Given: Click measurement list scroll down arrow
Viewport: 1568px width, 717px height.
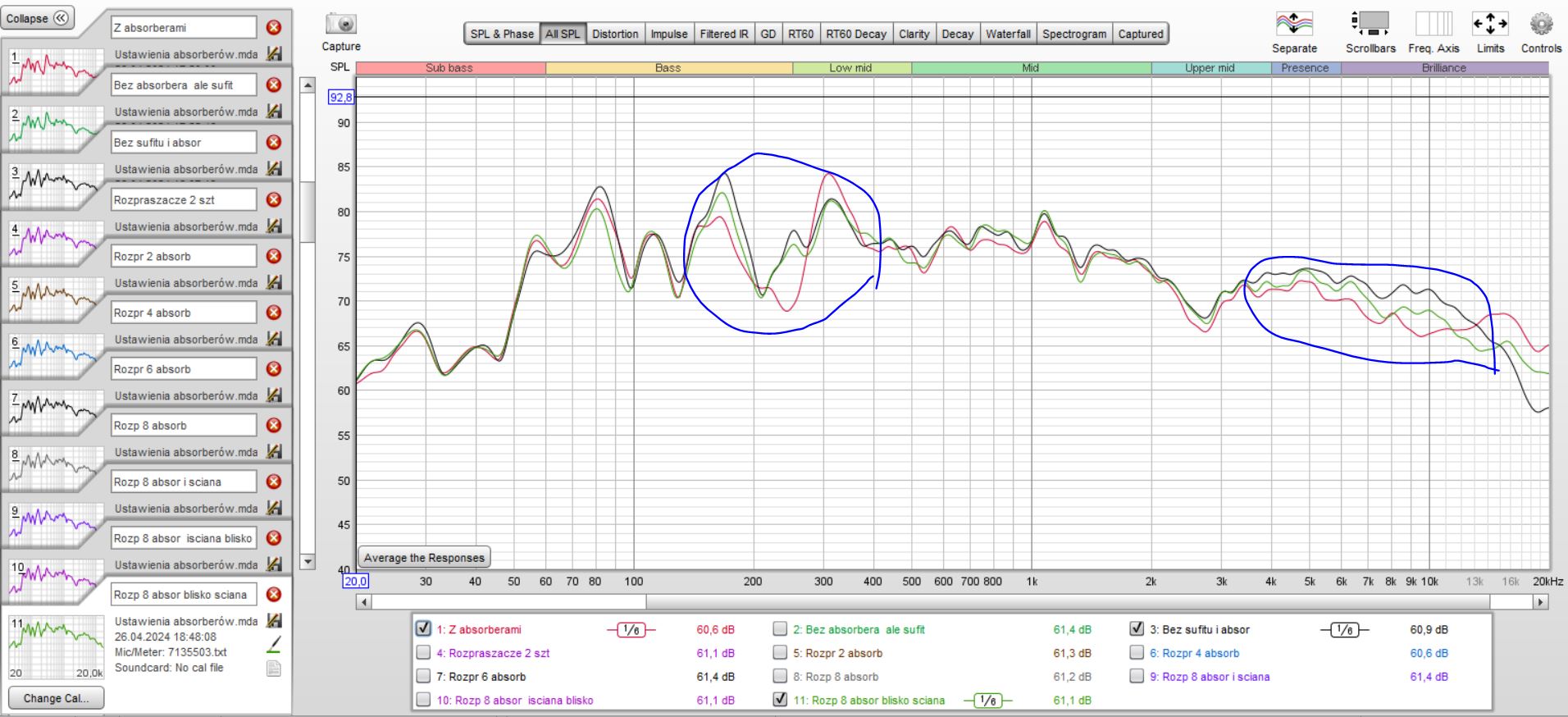Looking at the screenshot, I should (308, 562).
